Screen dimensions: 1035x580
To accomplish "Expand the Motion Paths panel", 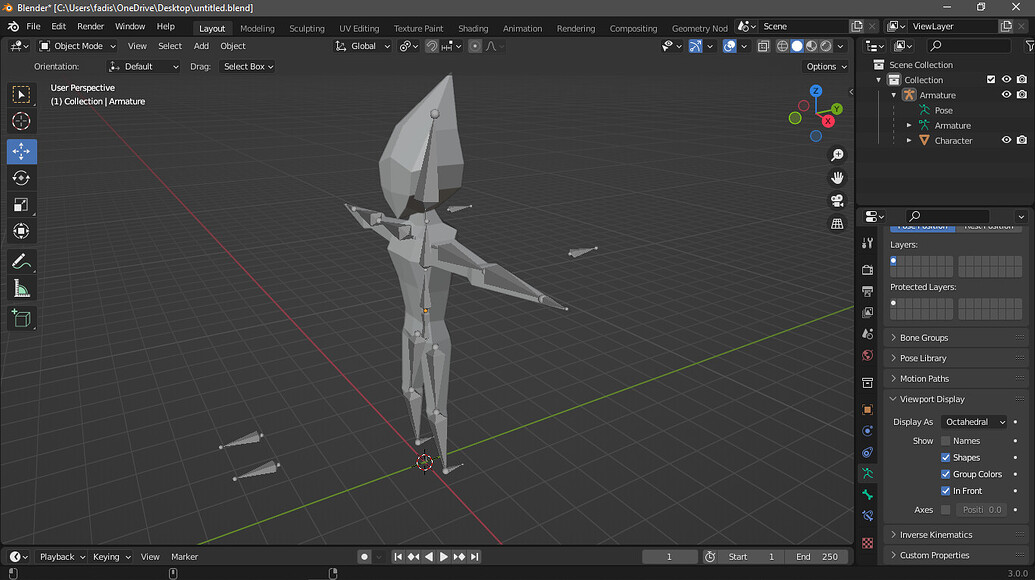I will [x=954, y=378].
